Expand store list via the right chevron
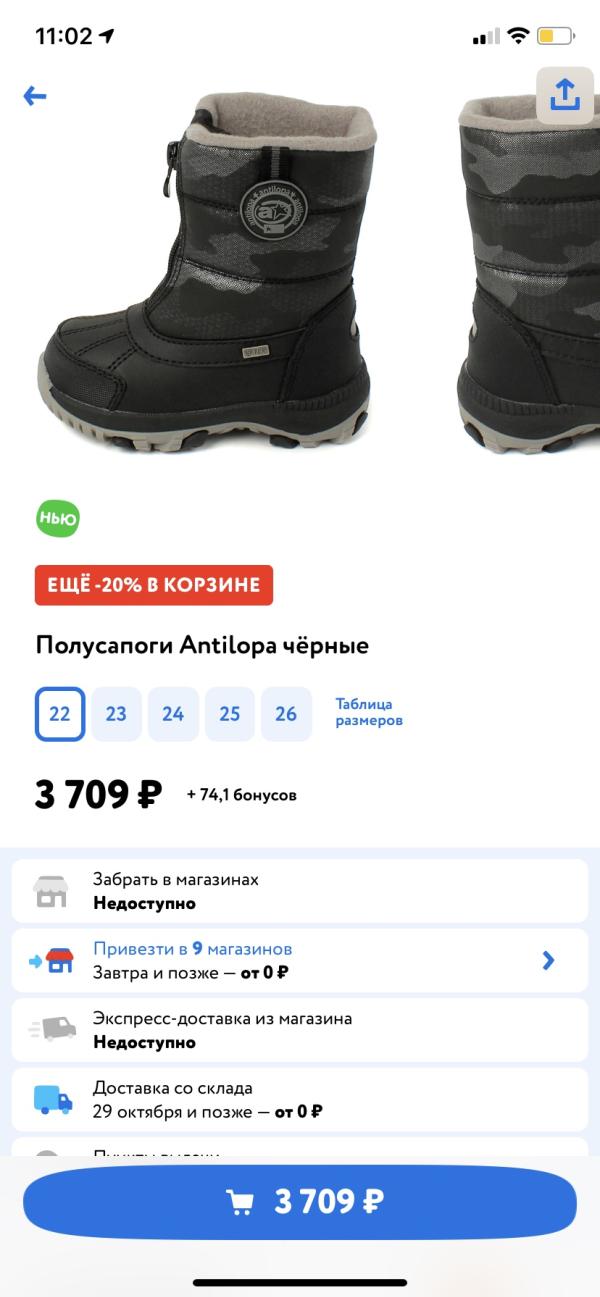 coord(548,959)
